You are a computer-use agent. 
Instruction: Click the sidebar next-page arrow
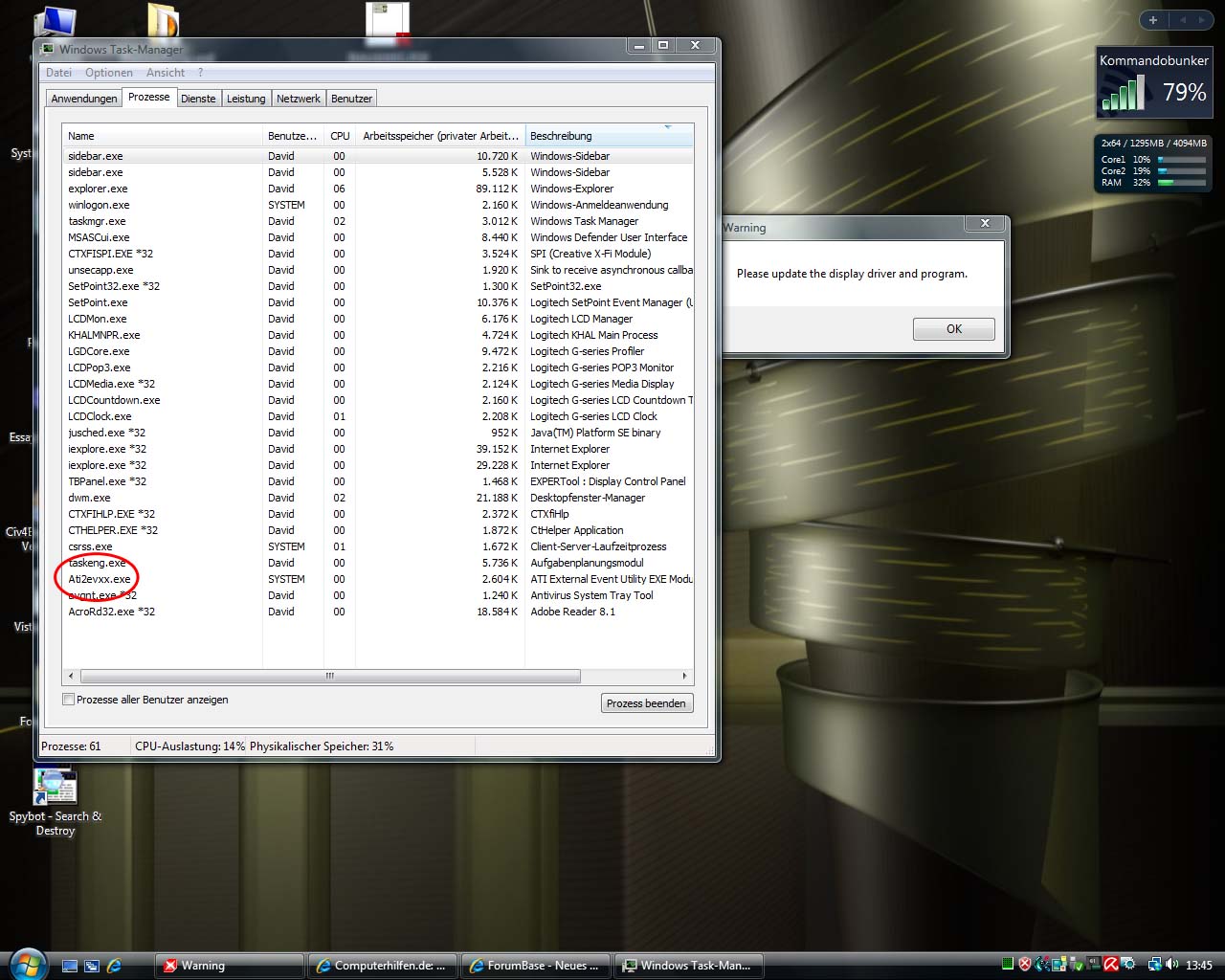point(1200,19)
